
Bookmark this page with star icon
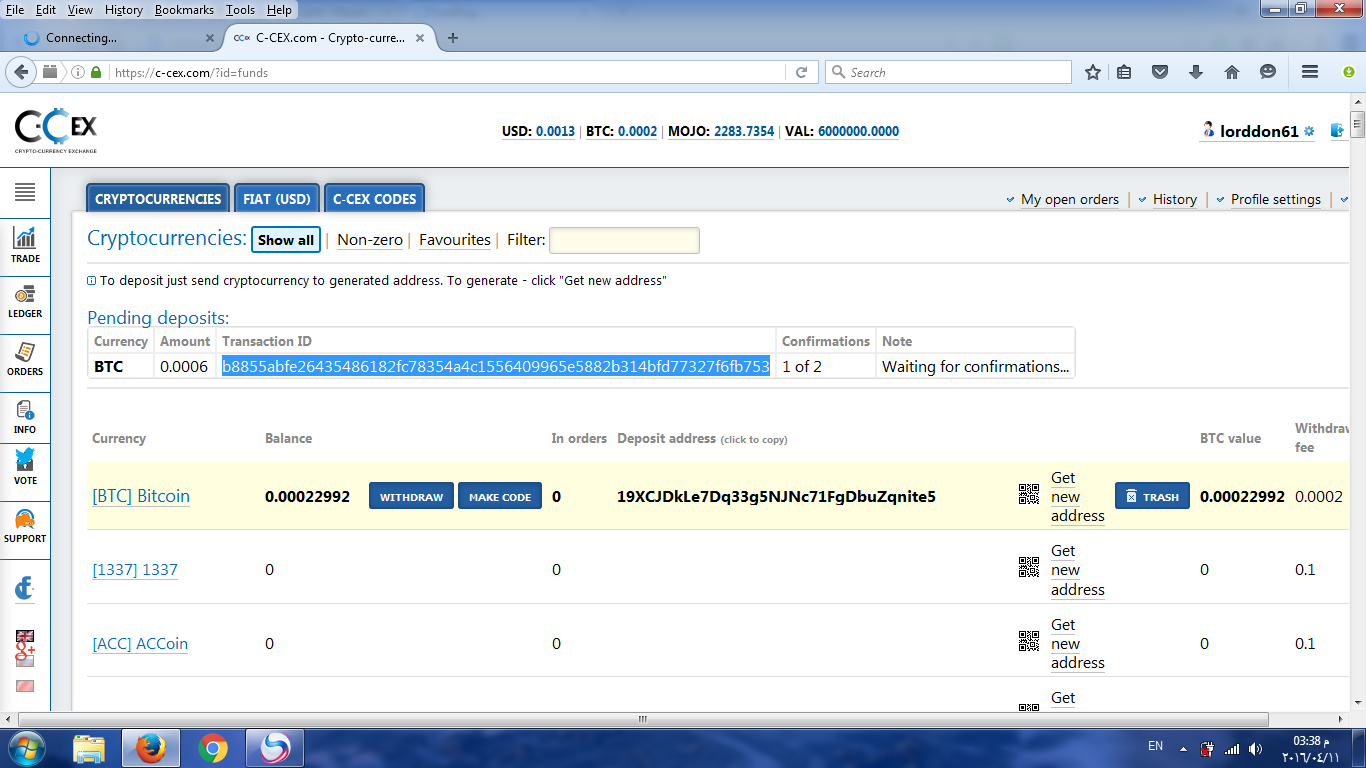pos(1093,72)
